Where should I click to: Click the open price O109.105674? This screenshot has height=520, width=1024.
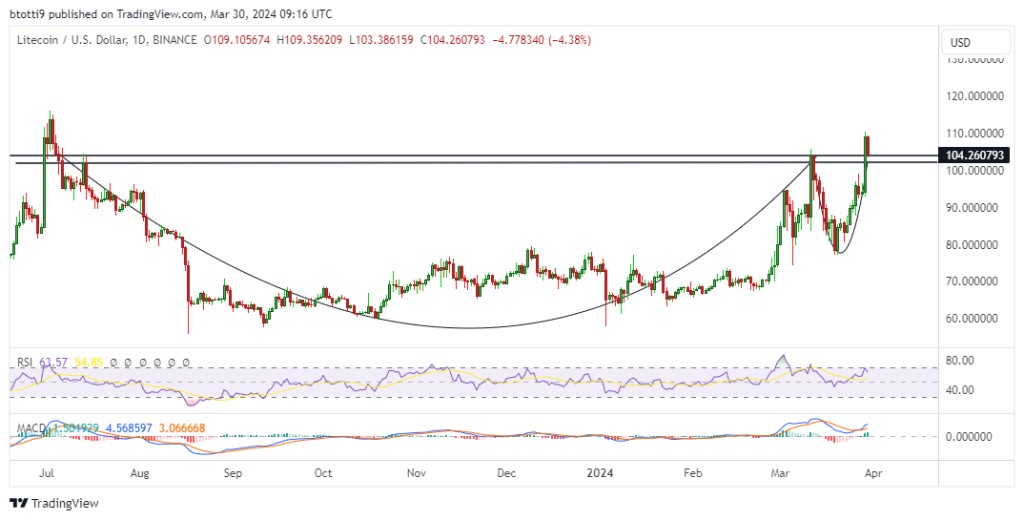click(x=236, y=40)
